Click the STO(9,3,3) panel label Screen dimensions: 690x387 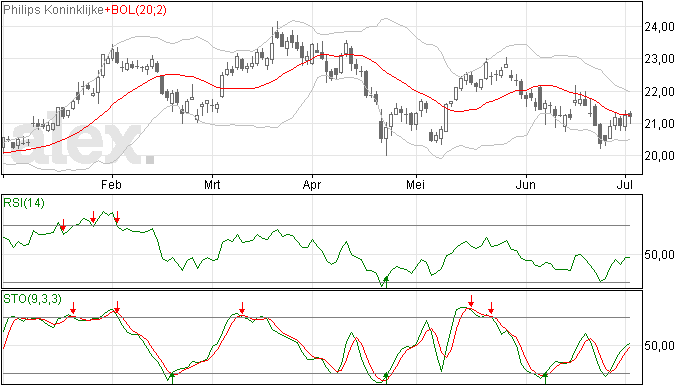point(33,299)
